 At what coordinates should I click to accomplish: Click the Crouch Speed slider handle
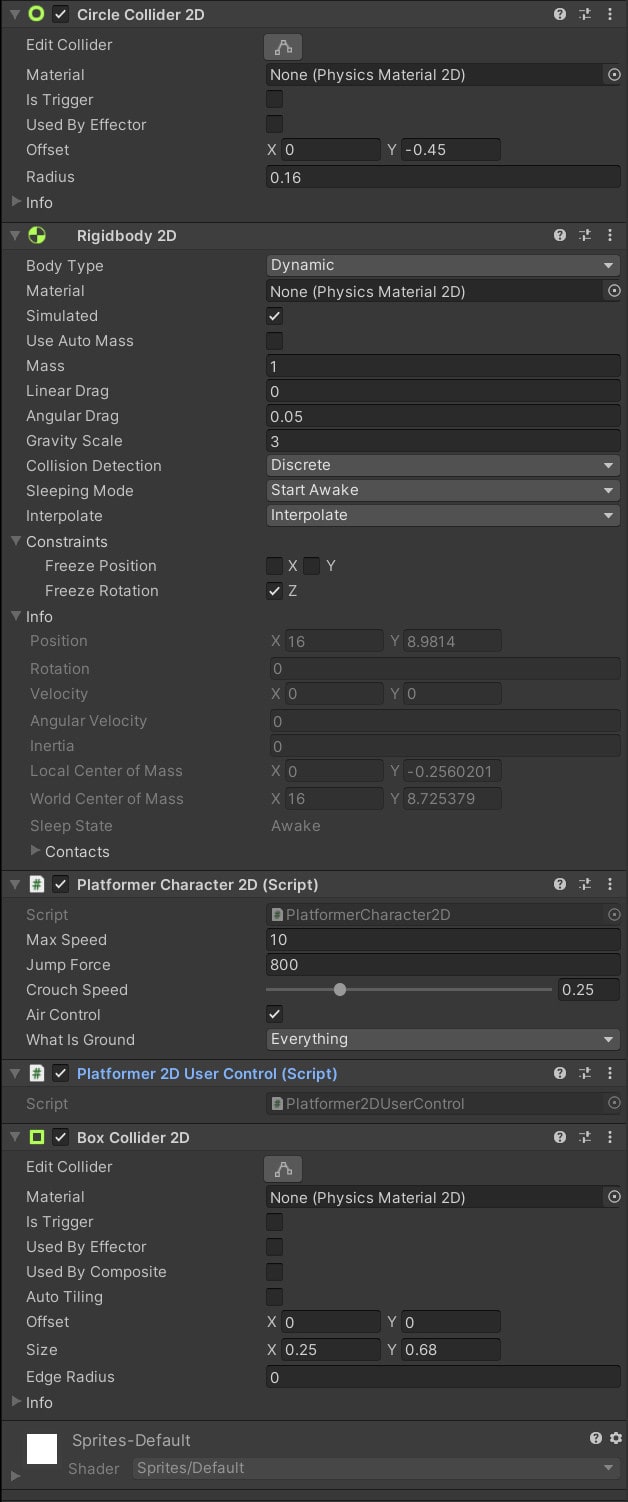(340, 989)
